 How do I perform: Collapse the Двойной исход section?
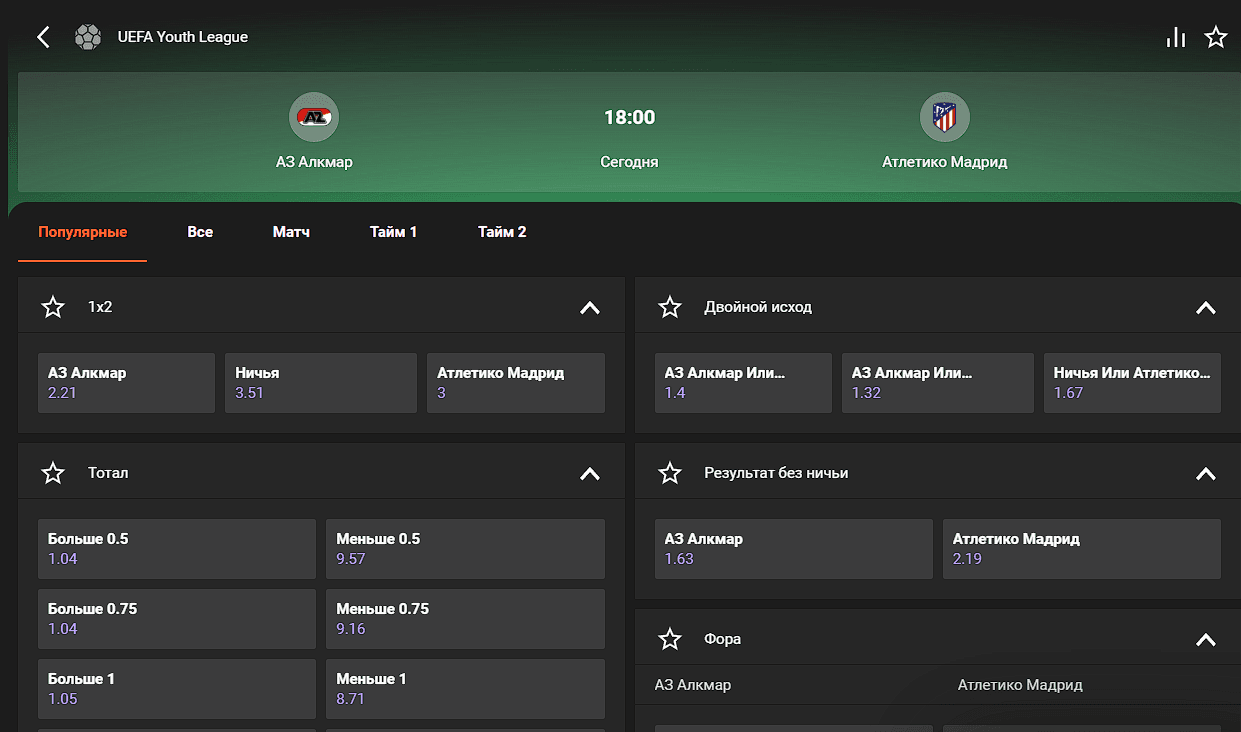[1206, 308]
